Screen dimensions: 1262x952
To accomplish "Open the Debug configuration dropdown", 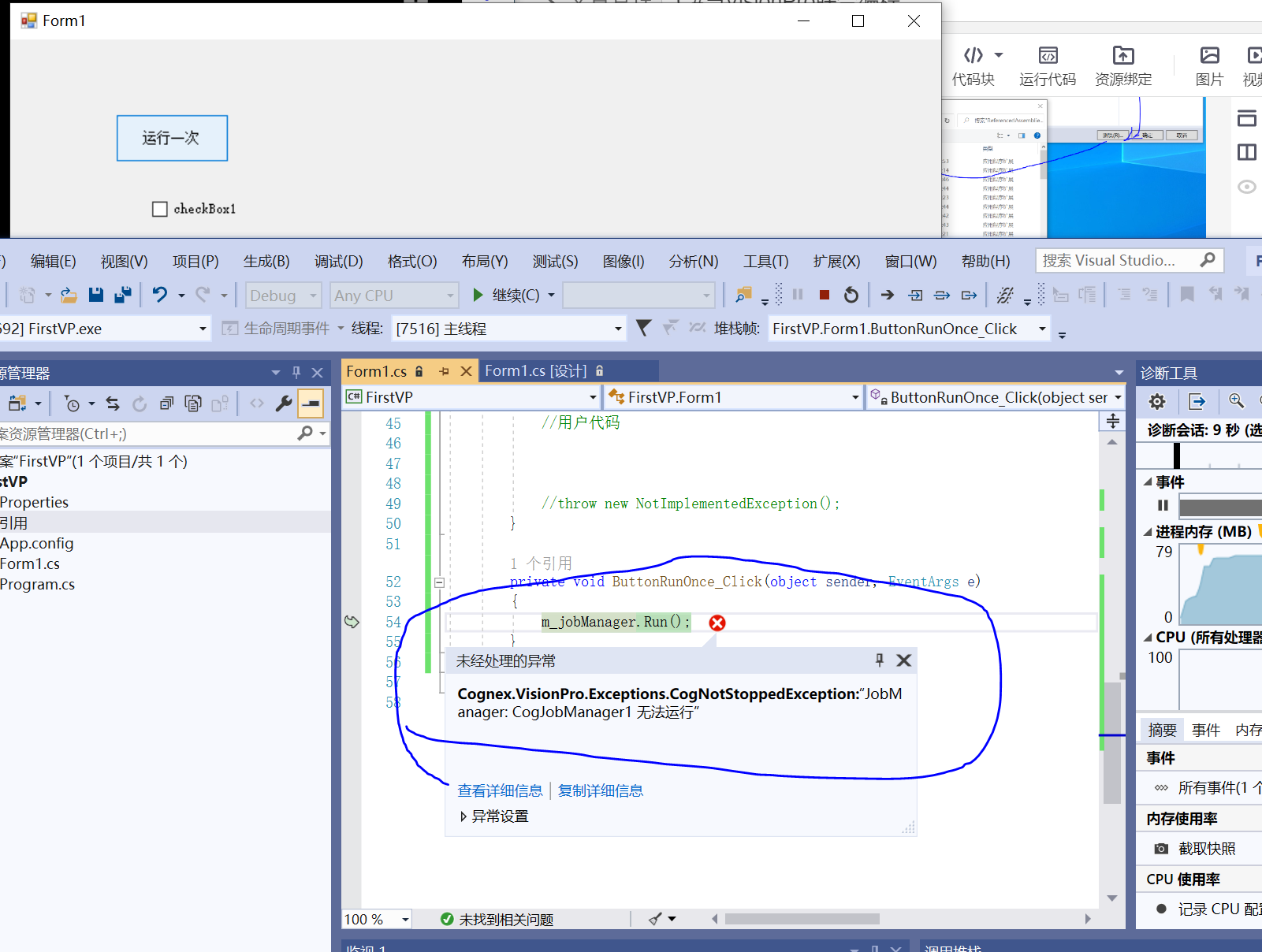I will coord(284,296).
